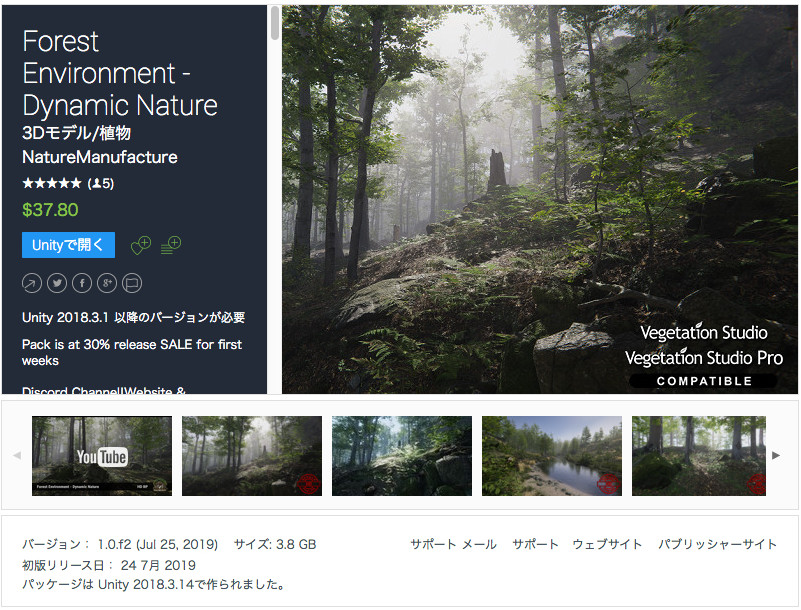This screenshot has height=610, width=801.
Task: Click the Forest Environment - Dynamic Nature title
Action: click(120, 73)
